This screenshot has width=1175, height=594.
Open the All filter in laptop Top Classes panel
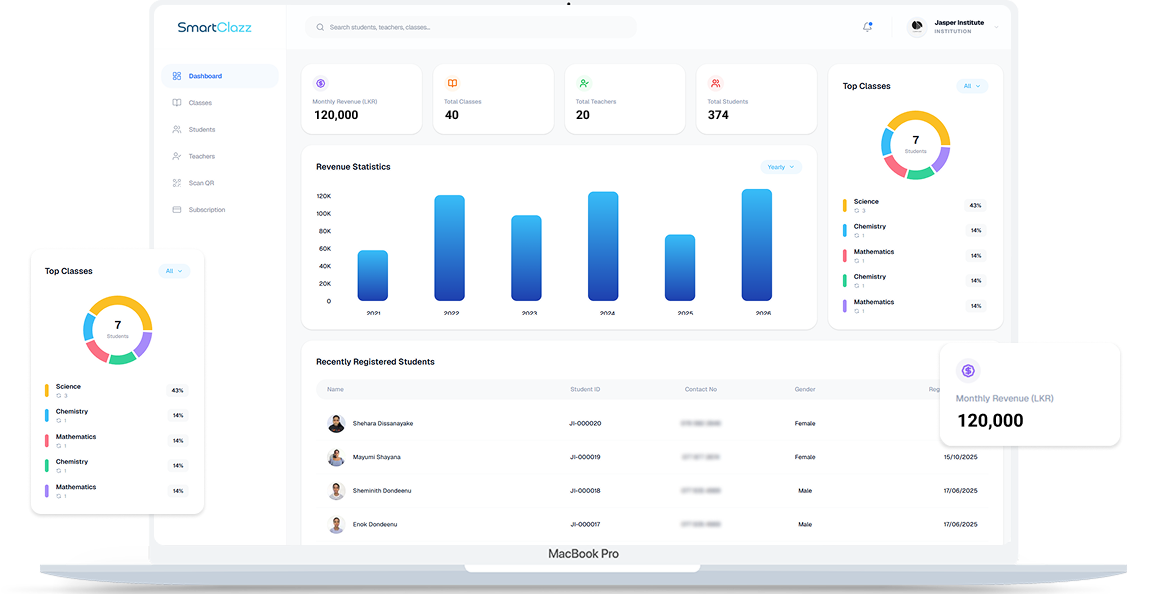[x=972, y=86]
